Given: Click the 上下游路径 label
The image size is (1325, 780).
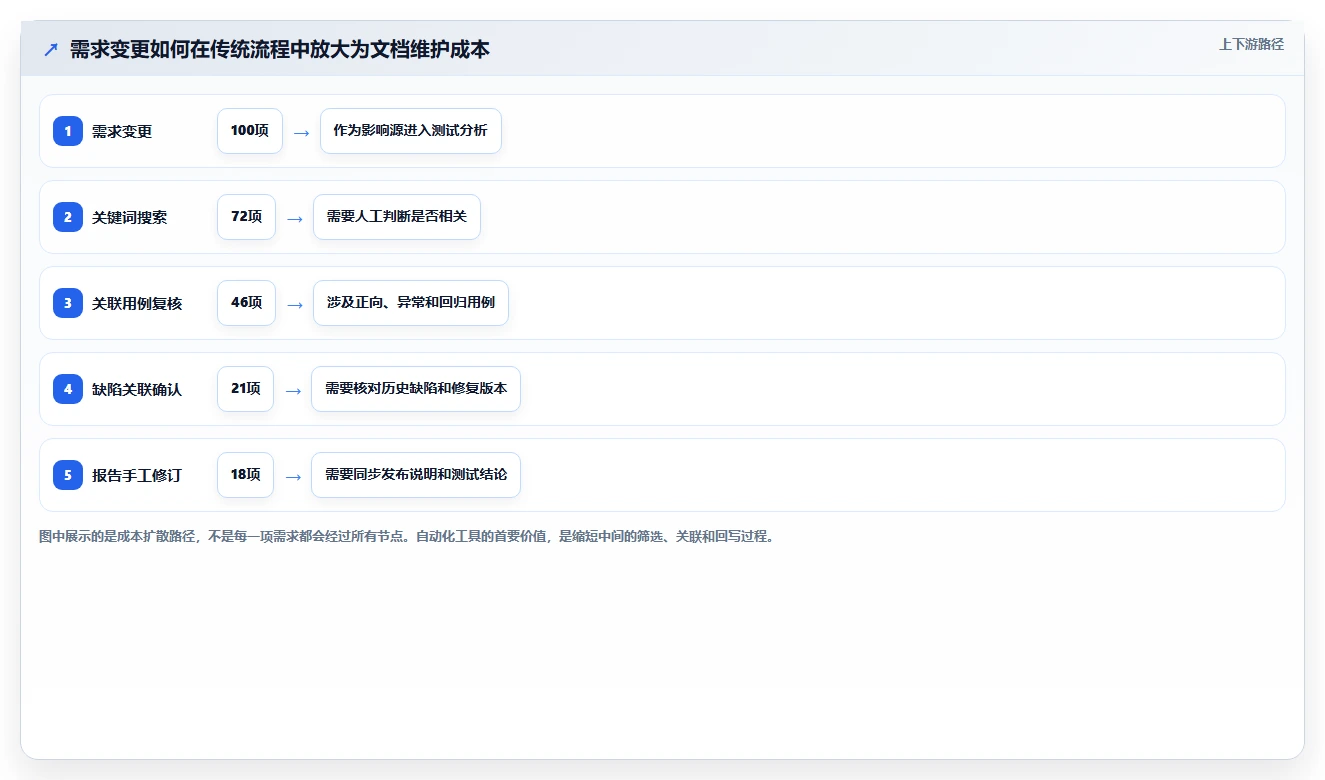Looking at the screenshot, I should [1251, 44].
